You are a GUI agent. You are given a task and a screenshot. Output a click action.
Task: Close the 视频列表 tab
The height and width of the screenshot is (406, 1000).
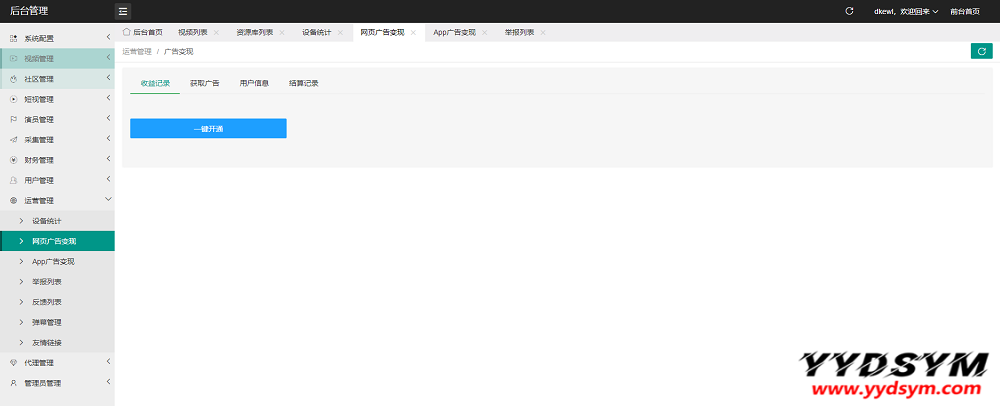pos(216,33)
